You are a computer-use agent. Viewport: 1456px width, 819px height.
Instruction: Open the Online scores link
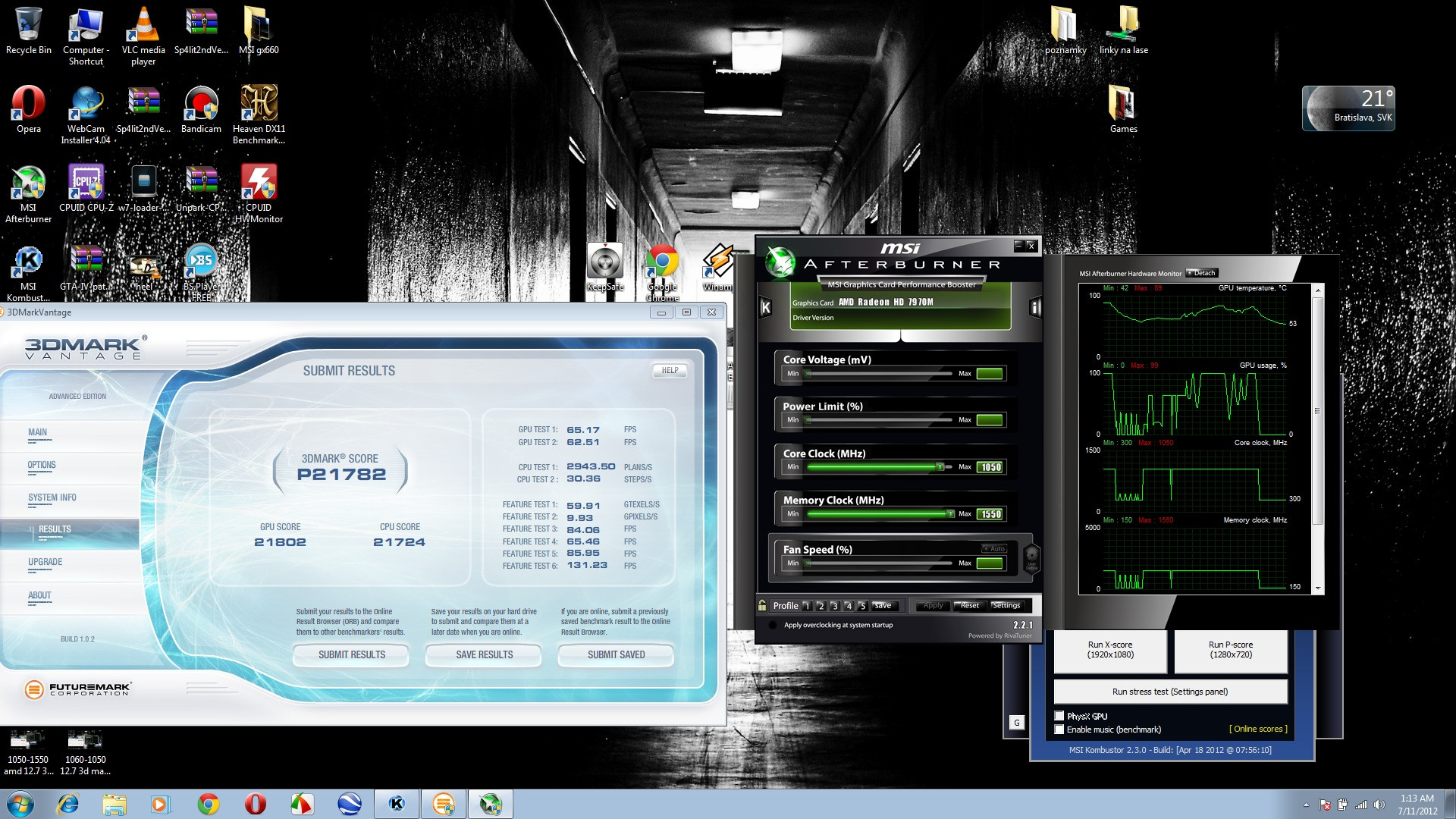1258,729
